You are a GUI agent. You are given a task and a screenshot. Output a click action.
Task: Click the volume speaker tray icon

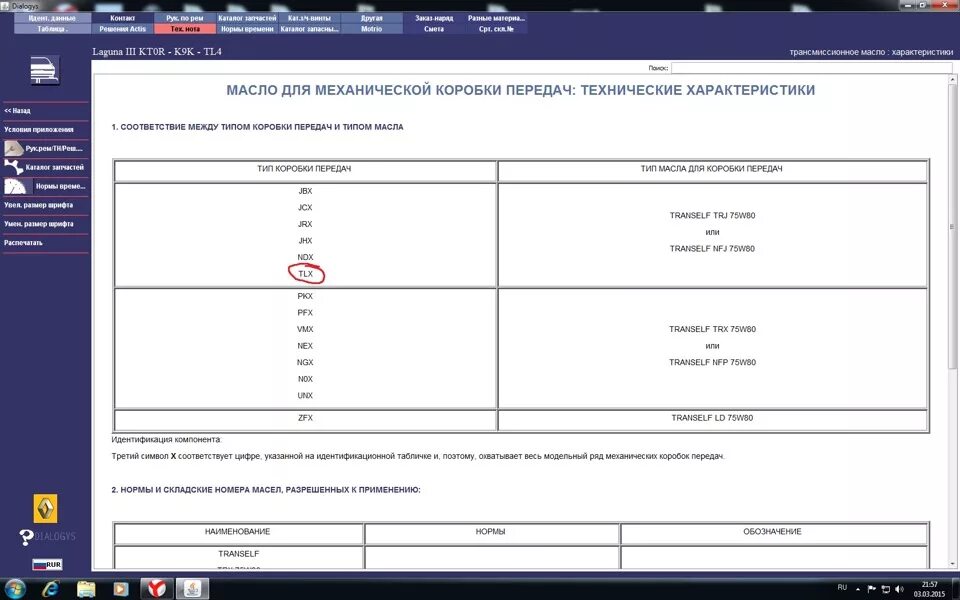pyautogui.click(x=899, y=590)
